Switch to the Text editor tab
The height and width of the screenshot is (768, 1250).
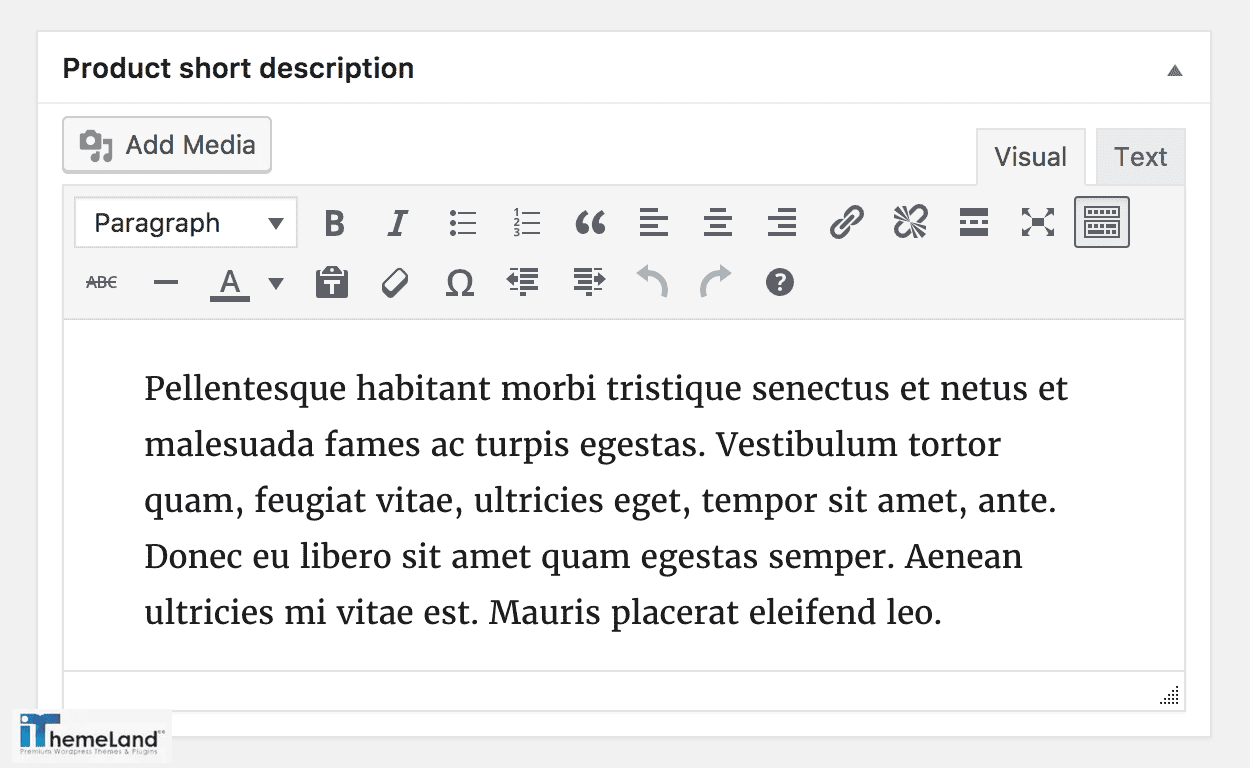click(x=1140, y=157)
